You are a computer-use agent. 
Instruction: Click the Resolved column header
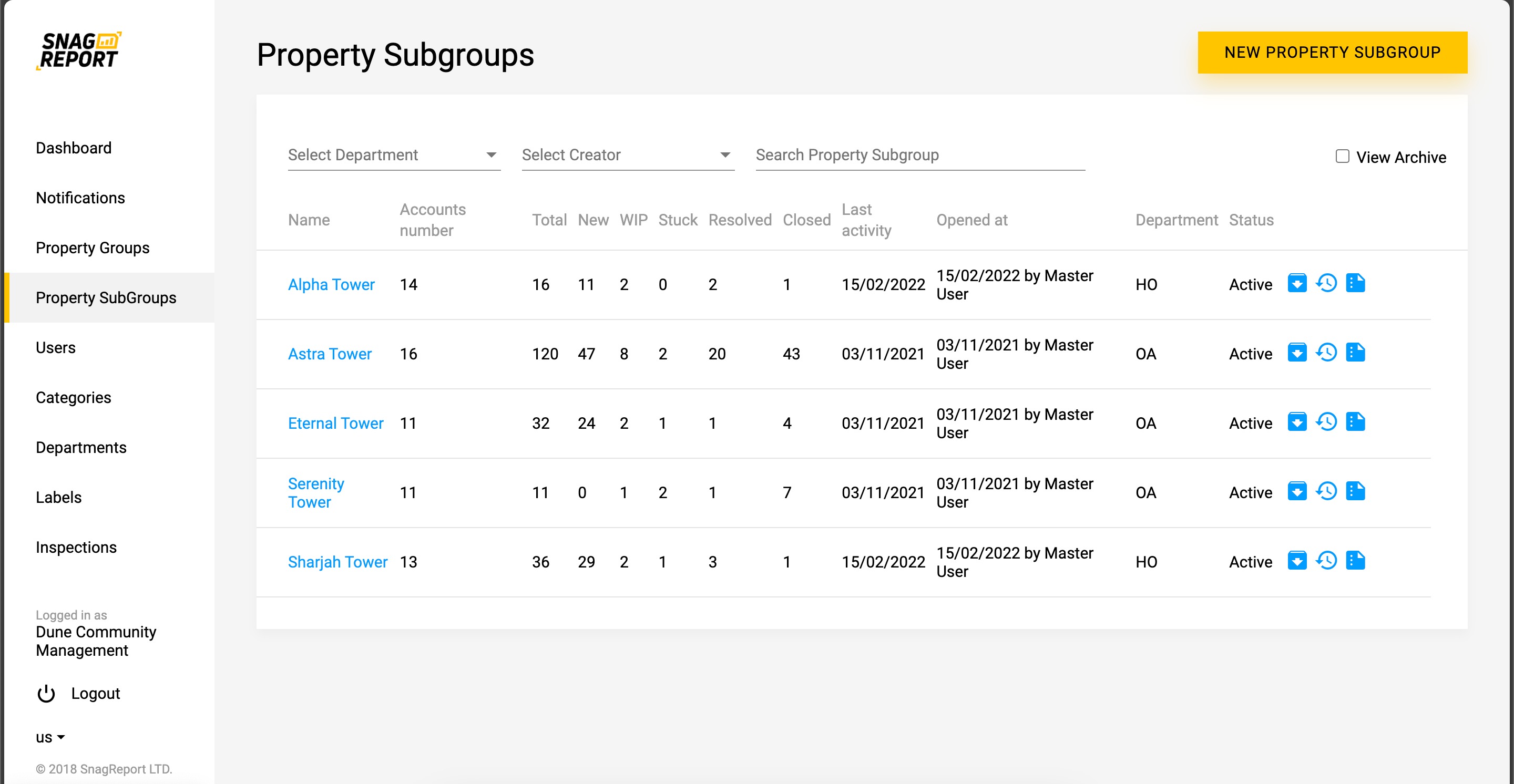[739, 220]
